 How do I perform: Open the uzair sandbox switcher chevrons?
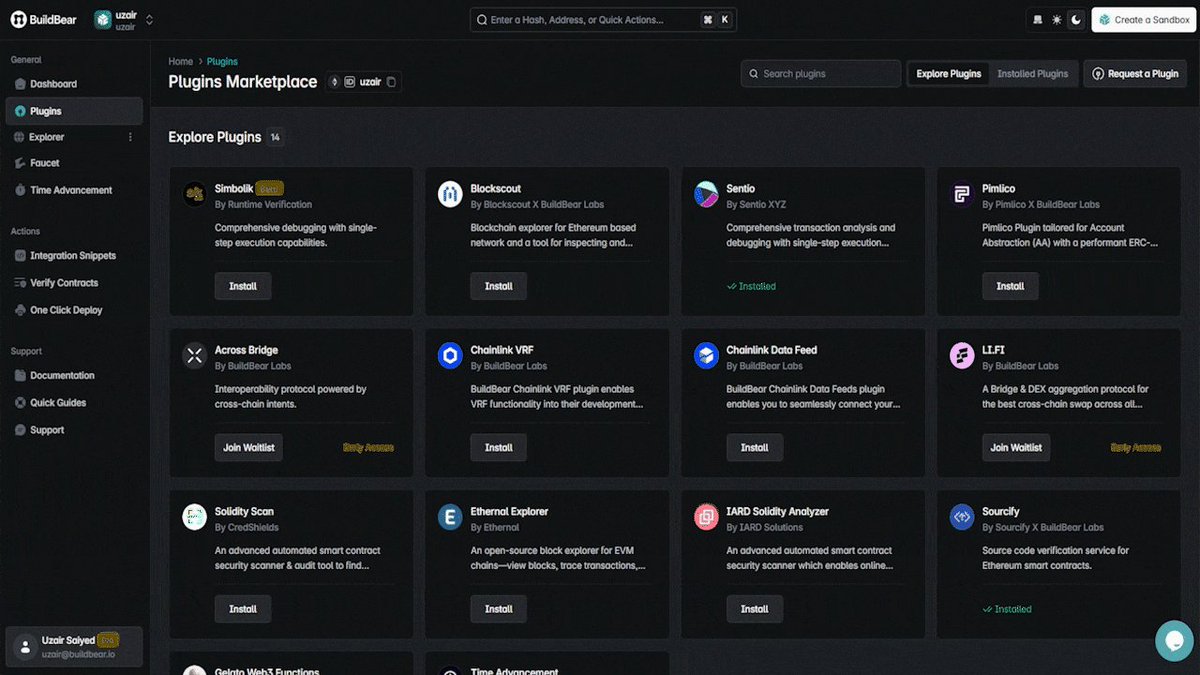click(x=149, y=20)
